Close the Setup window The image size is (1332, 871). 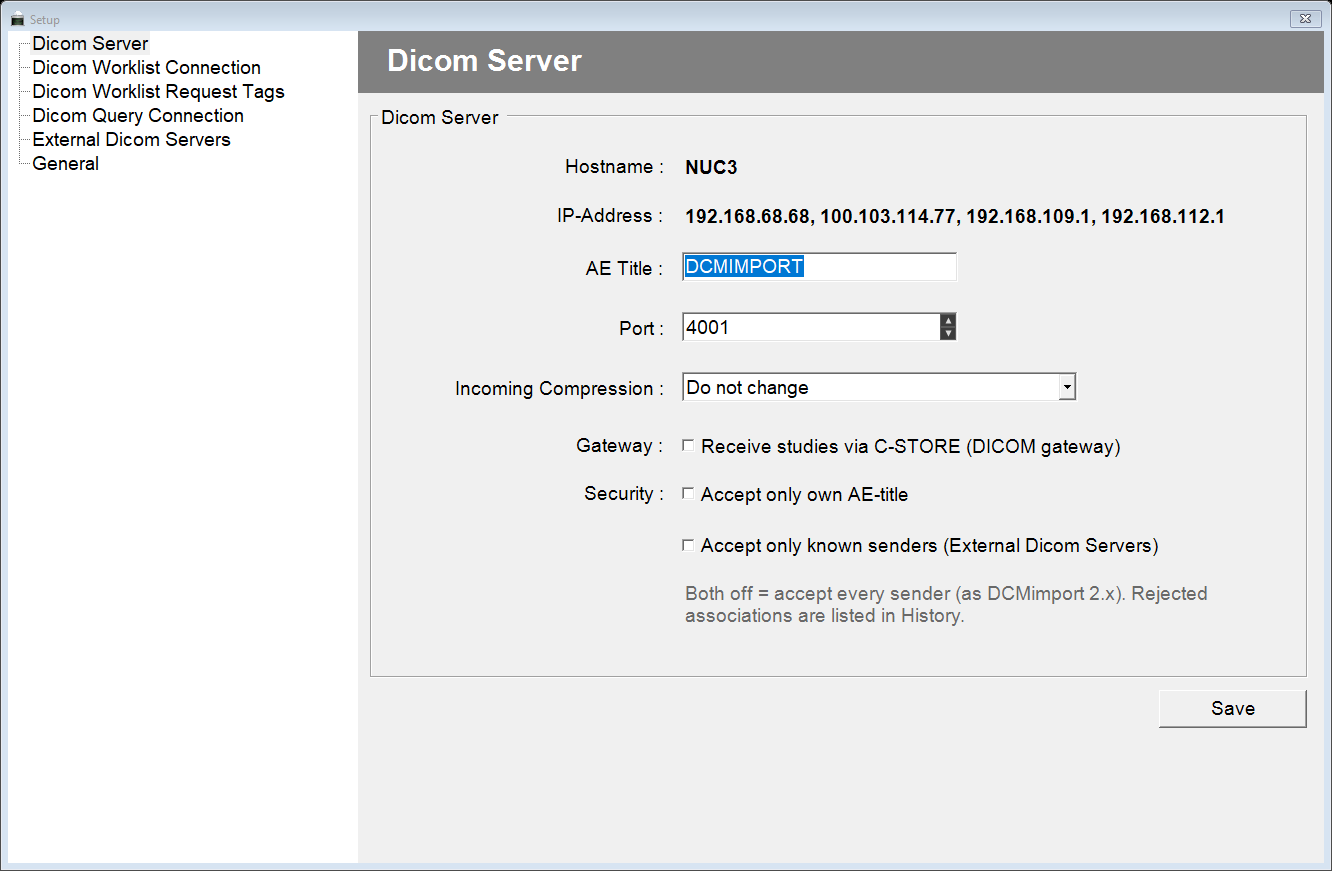pos(1304,18)
